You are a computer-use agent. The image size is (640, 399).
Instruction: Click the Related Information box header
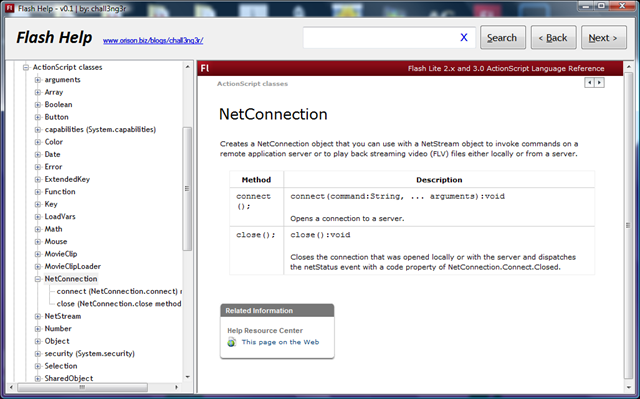(277, 310)
